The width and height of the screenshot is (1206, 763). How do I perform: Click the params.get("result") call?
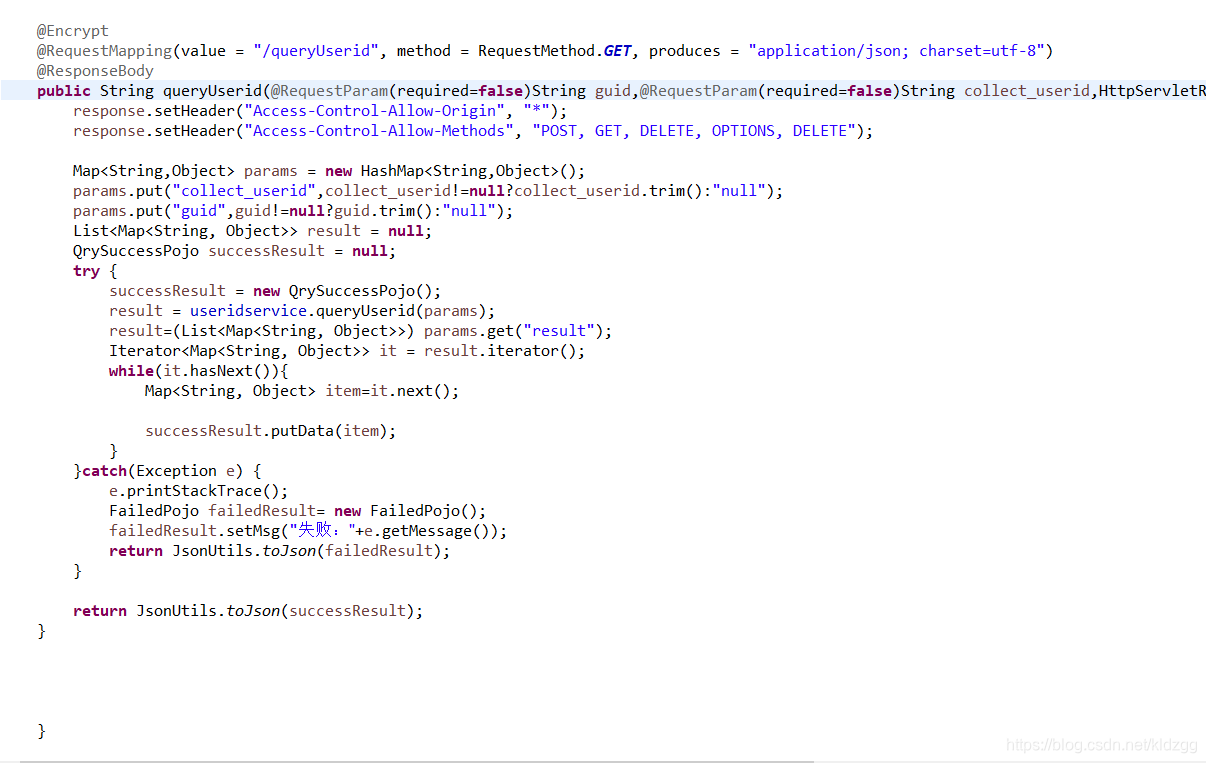(514, 331)
